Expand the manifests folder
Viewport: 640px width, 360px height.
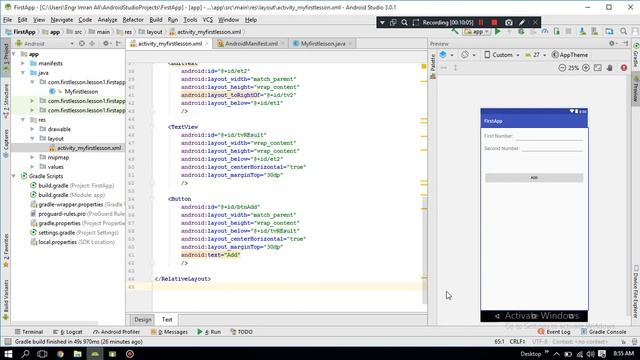point(23,63)
